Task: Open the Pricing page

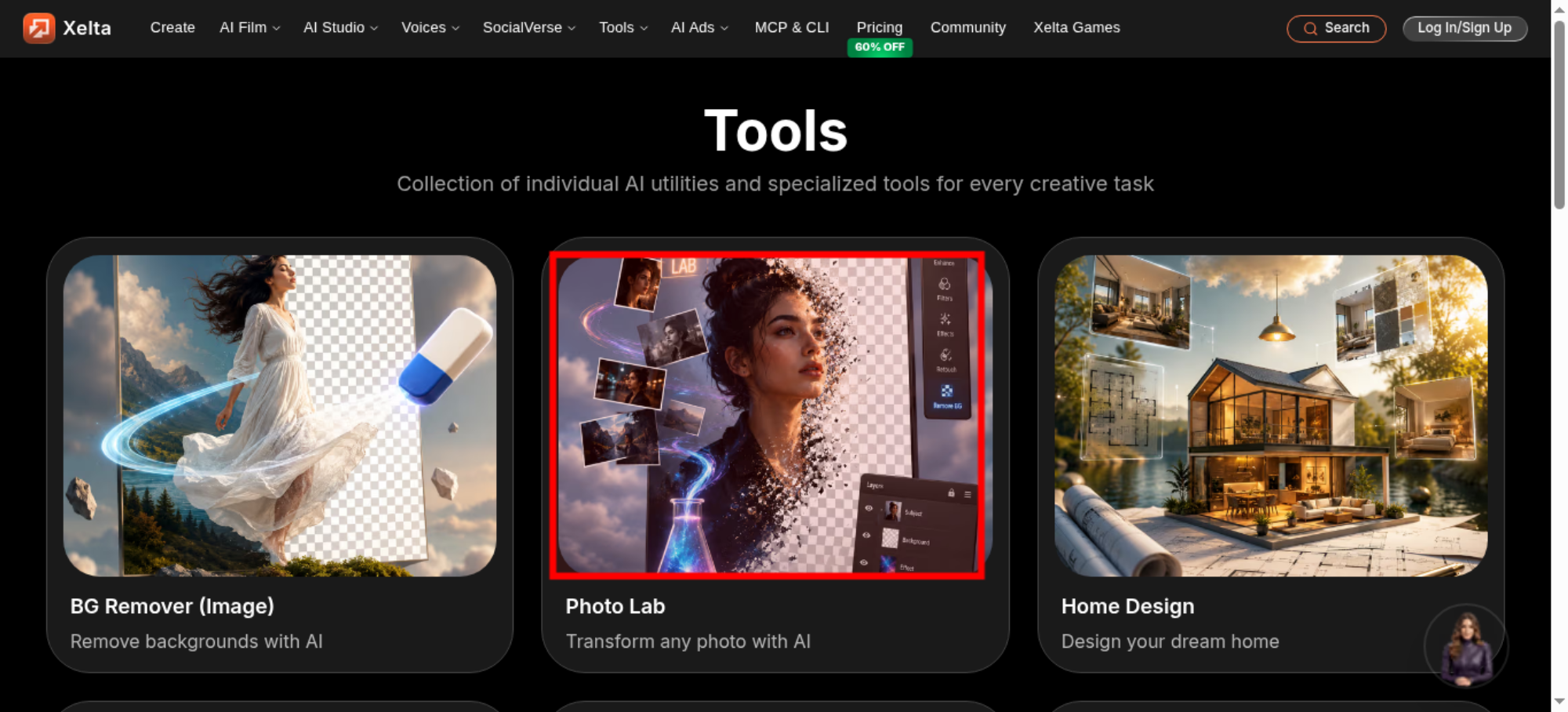Action: 880,27
